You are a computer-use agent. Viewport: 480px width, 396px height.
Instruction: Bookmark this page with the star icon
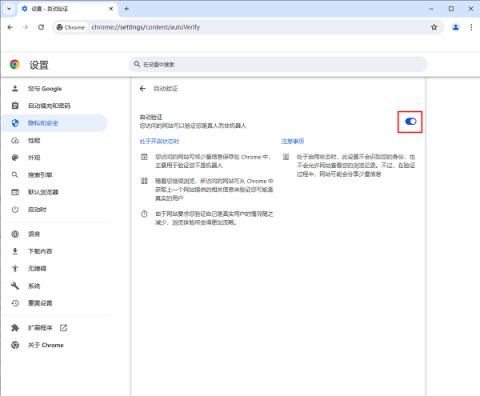(x=434, y=27)
